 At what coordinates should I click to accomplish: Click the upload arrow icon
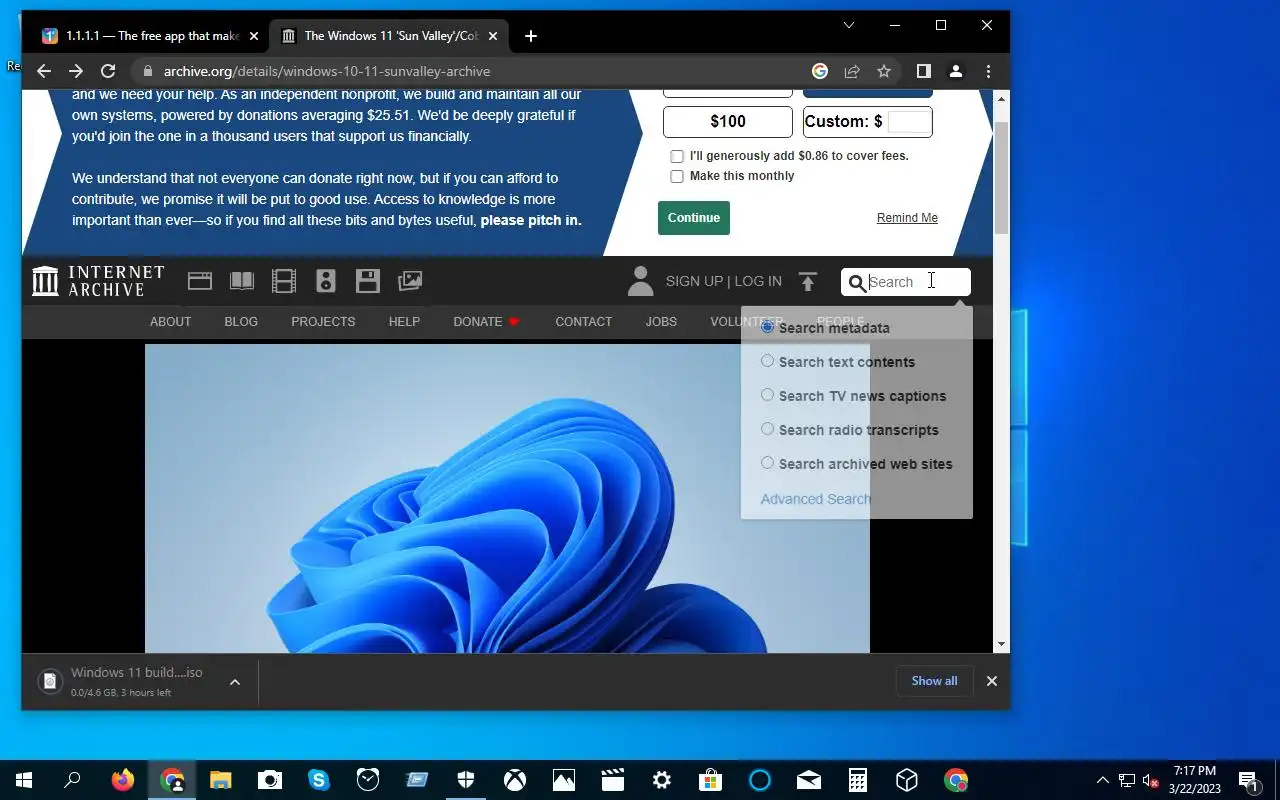click(x=808, y=282)
